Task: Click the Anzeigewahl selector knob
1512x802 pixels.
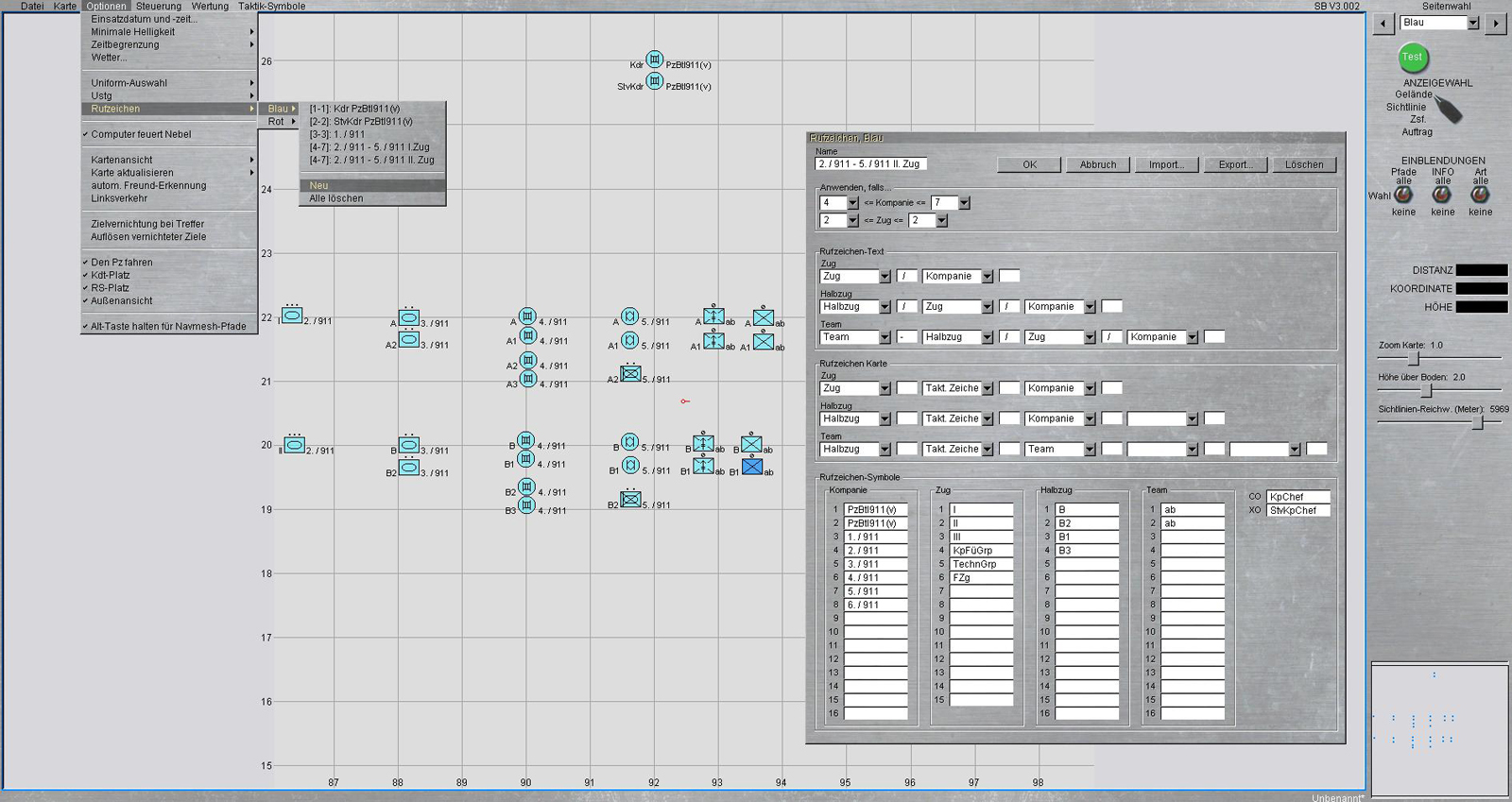Action: [x=1448, y=111]
